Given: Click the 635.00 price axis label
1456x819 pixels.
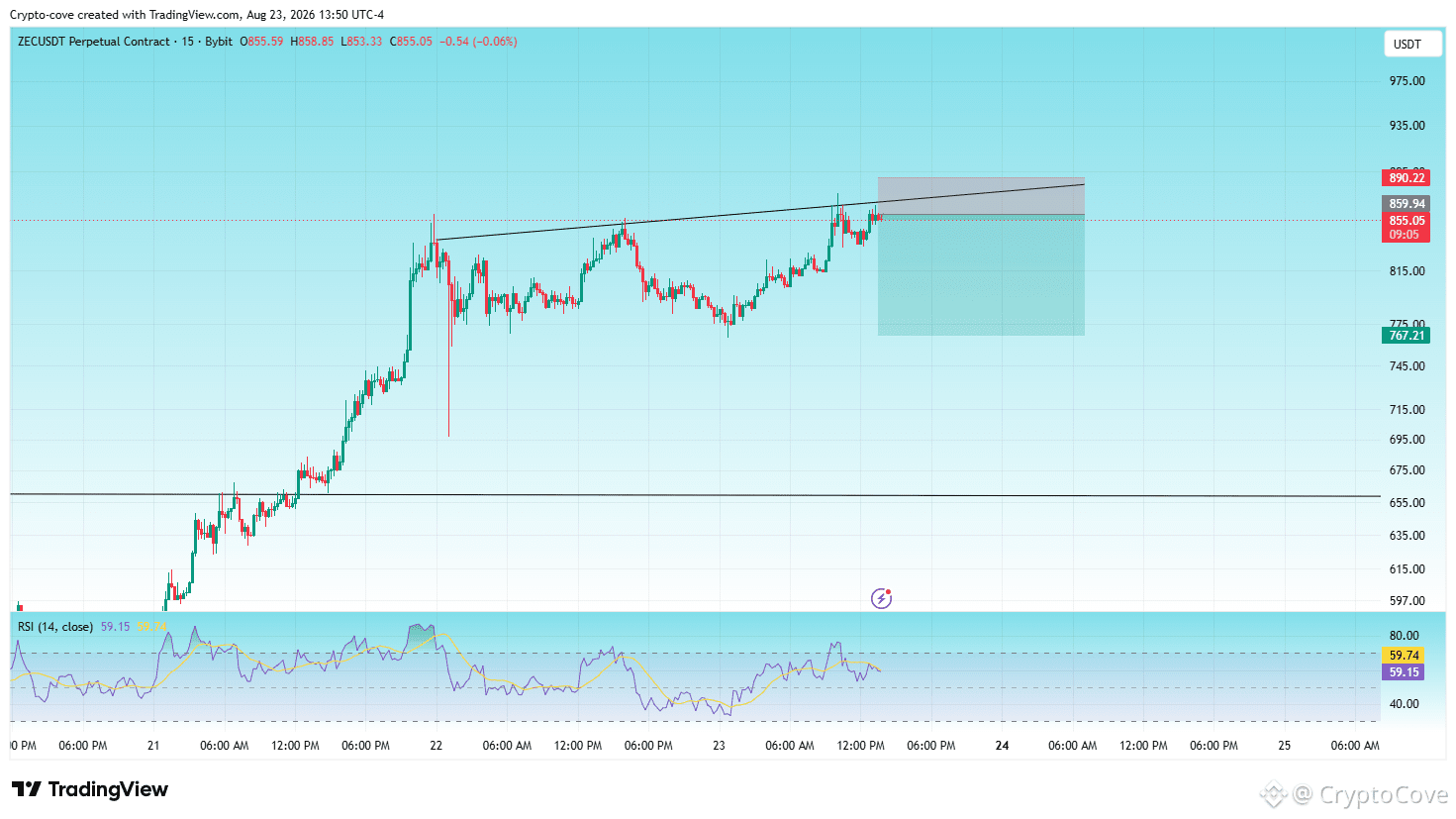Looking at the screenshot, I should pyautogui.click(x=1407, y=536).
